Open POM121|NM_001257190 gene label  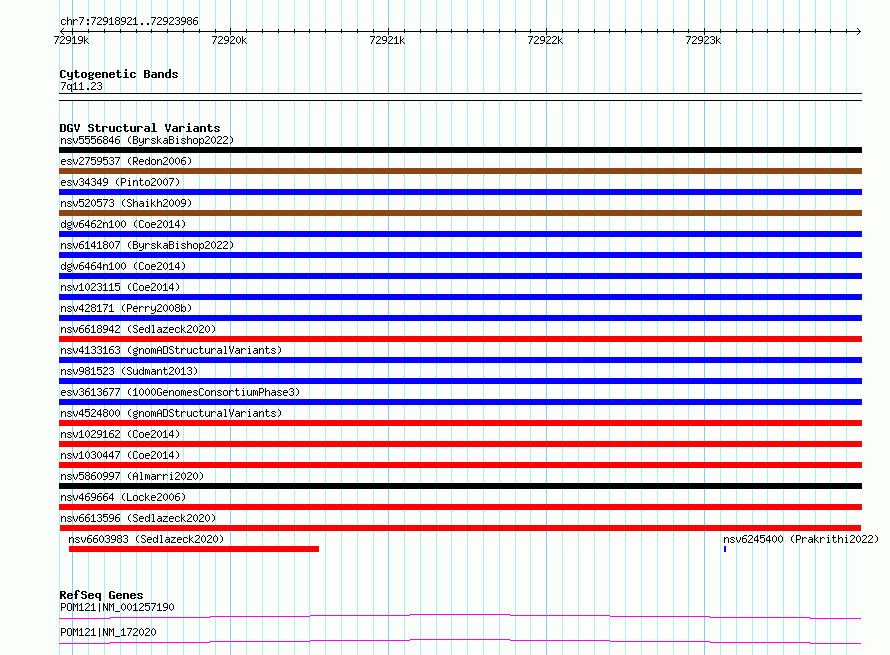(117, 607)
